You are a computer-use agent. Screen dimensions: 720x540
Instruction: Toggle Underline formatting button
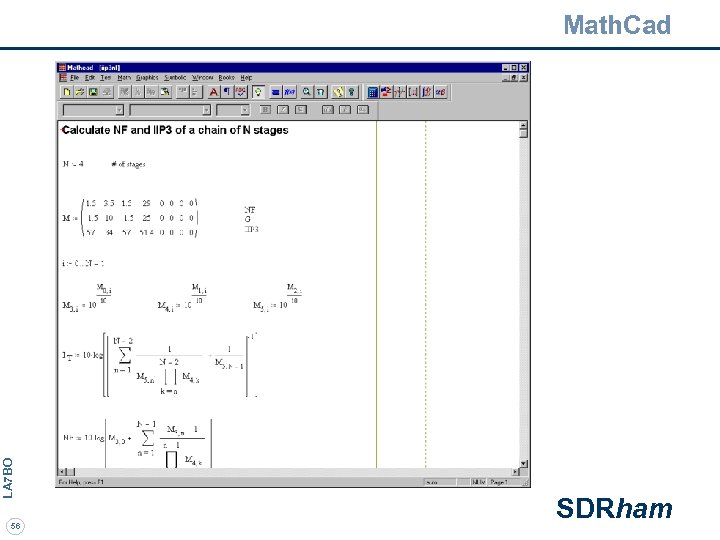coord(301,109)
